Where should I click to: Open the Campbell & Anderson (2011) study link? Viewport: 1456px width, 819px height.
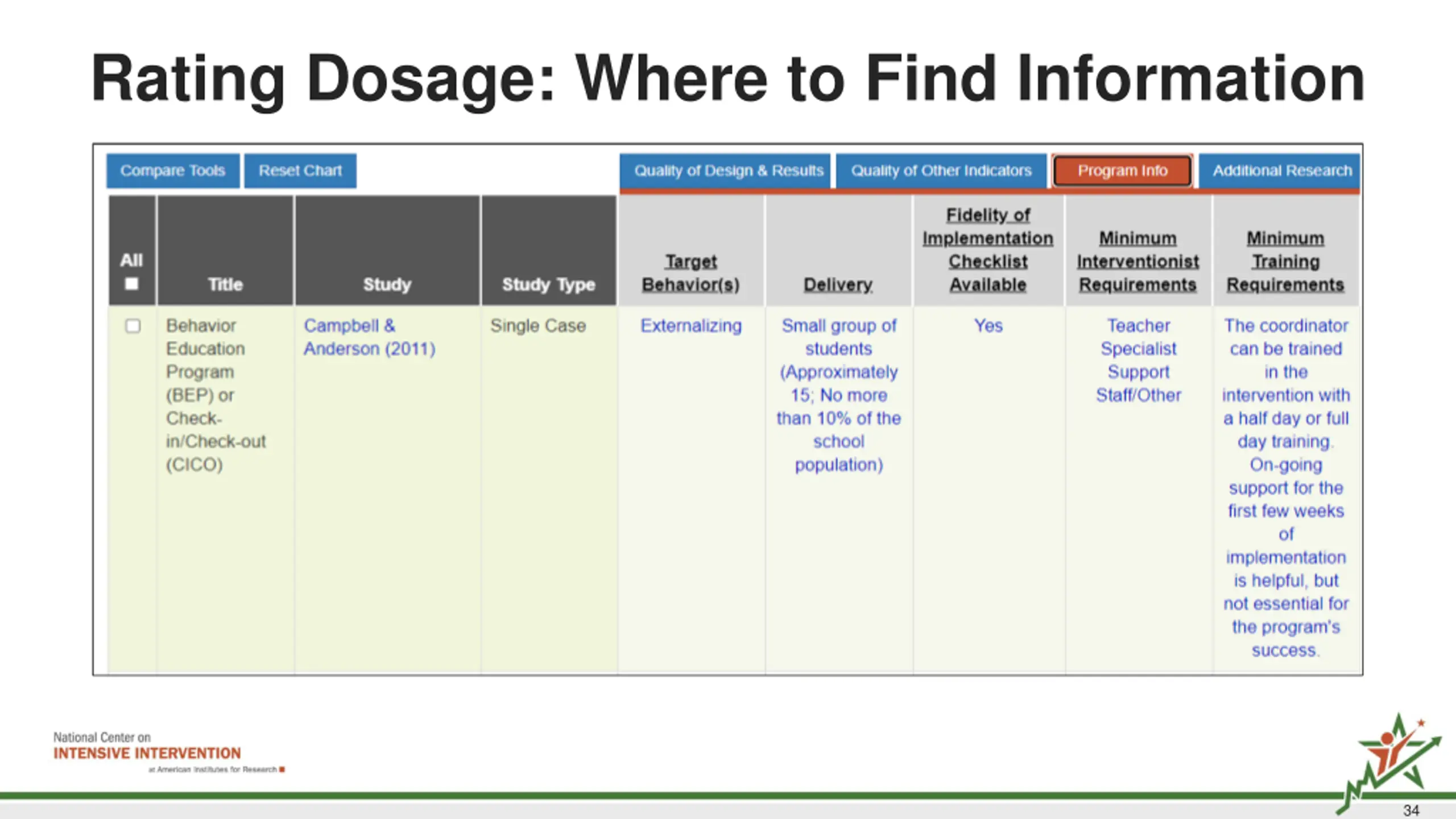click(370, 337)
